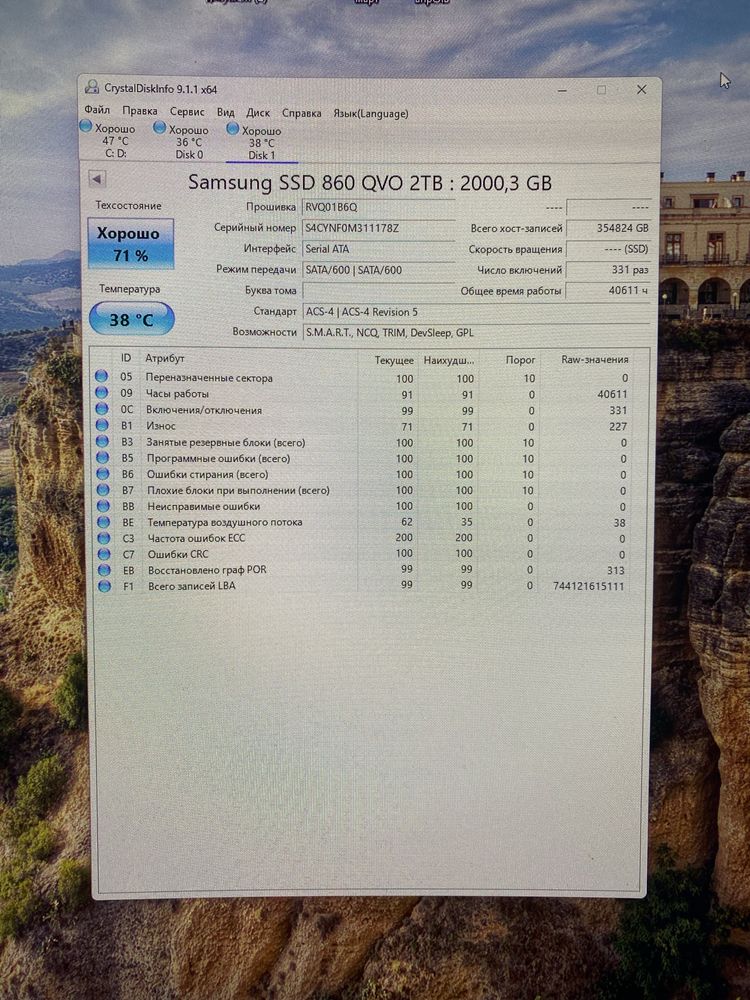Click raw value 744121615111

(x=588, y=586)
